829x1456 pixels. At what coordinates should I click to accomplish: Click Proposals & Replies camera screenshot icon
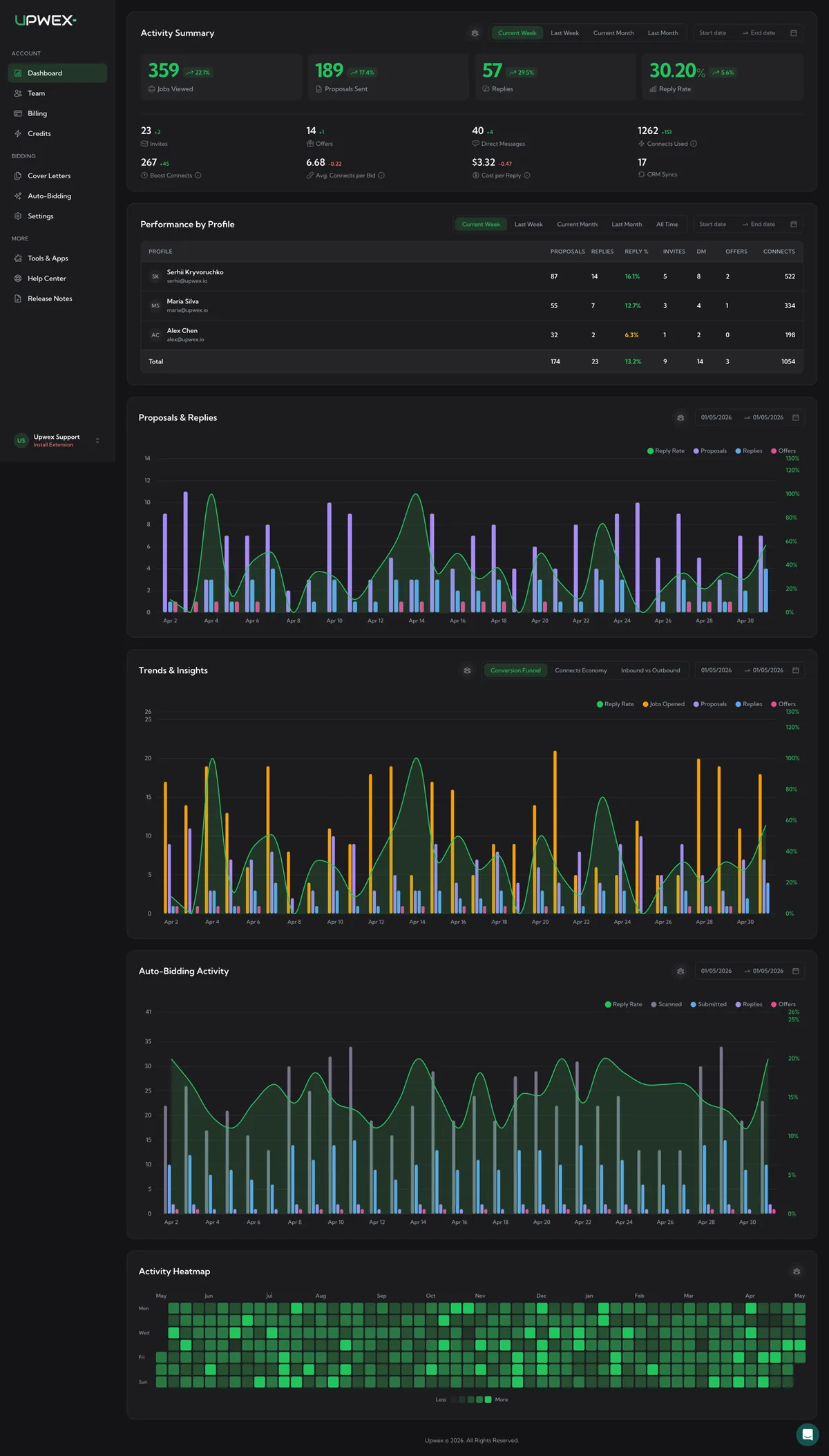click(680, 417)
